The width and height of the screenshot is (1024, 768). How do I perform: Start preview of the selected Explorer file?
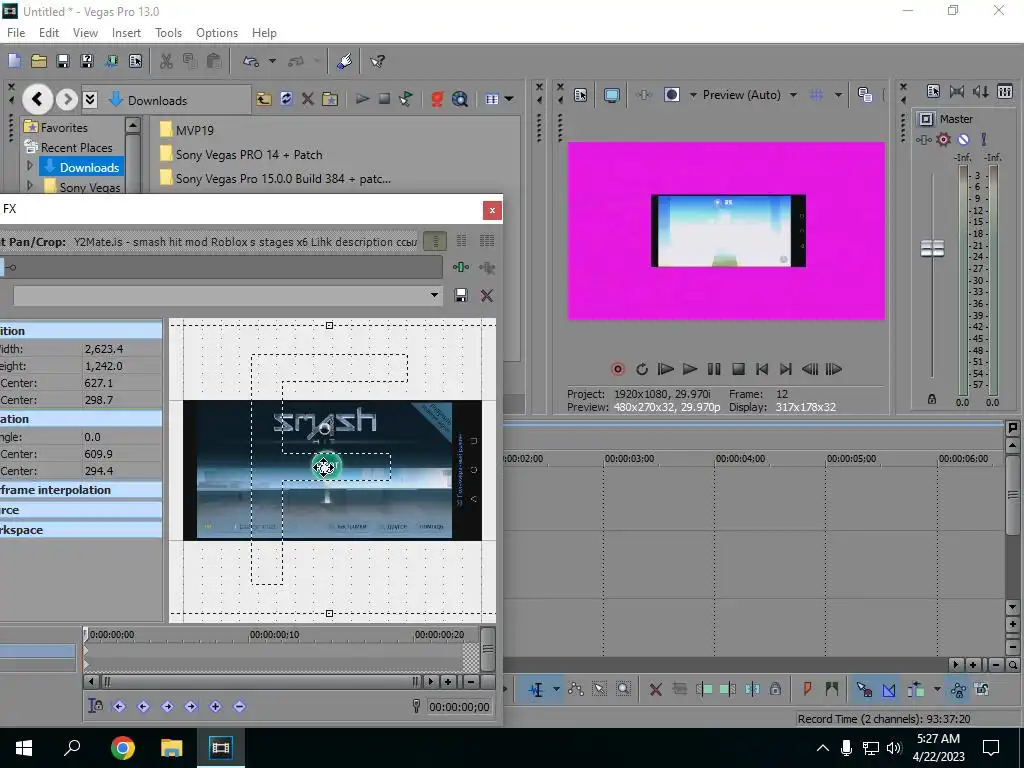click(362, 99)
